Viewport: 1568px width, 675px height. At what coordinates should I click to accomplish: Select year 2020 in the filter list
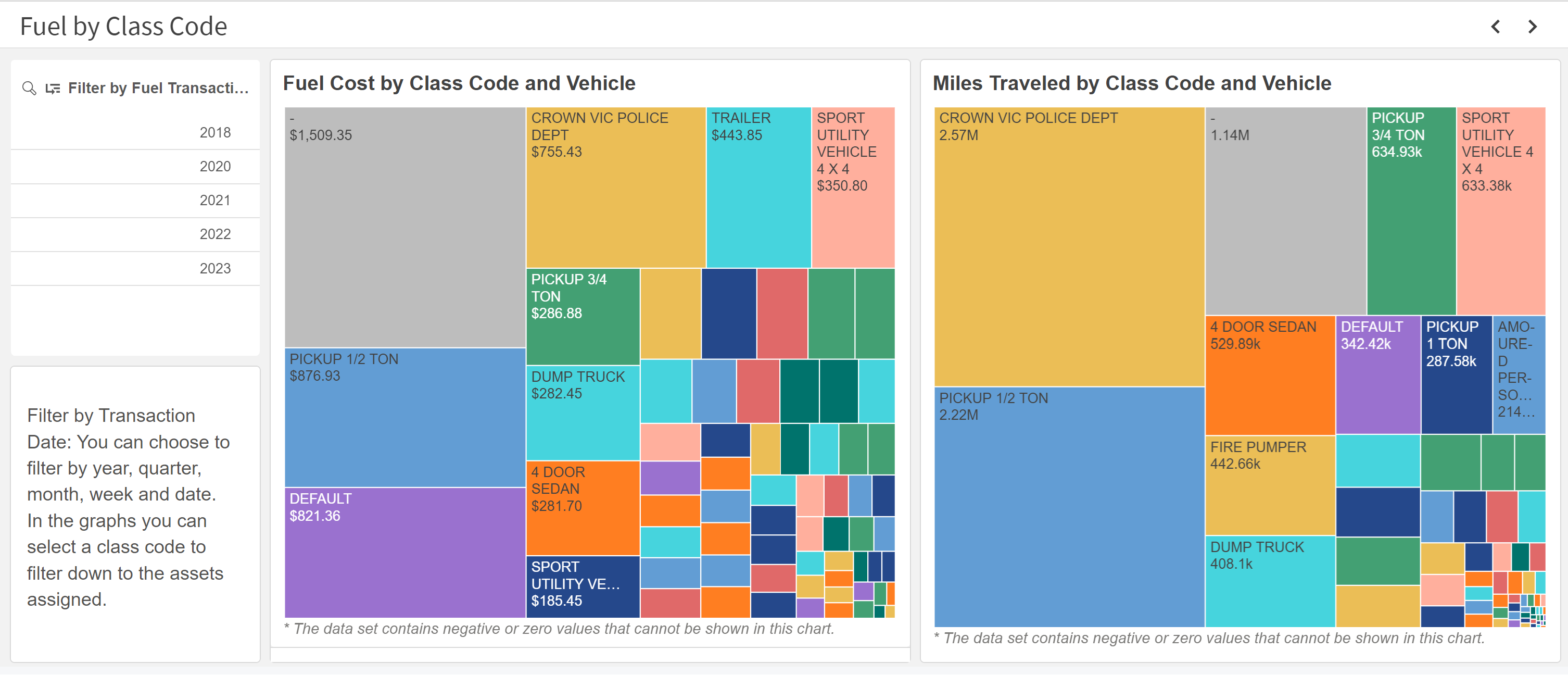point(215,166)
